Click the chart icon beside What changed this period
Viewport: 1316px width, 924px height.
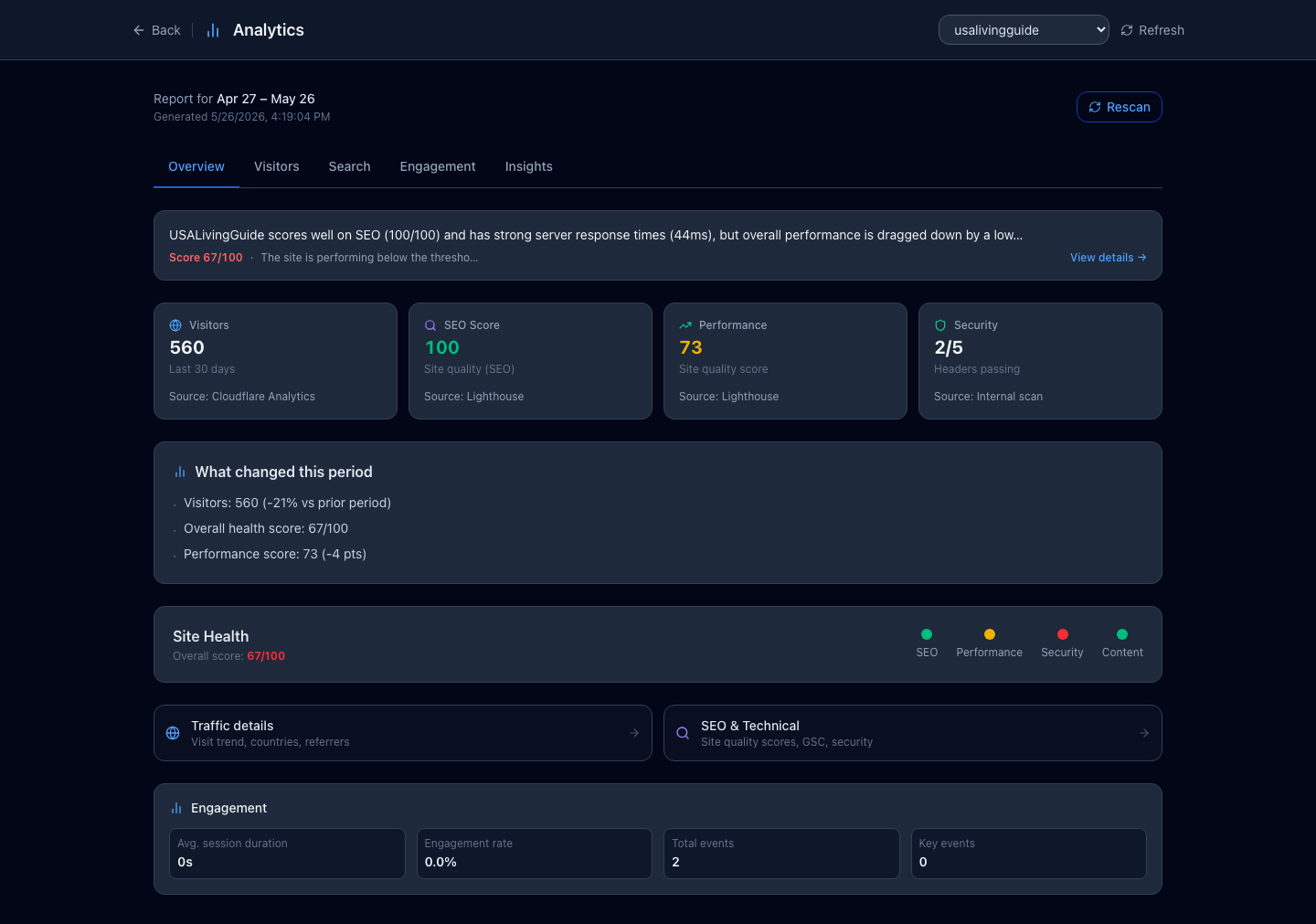[x=180, y=473]
